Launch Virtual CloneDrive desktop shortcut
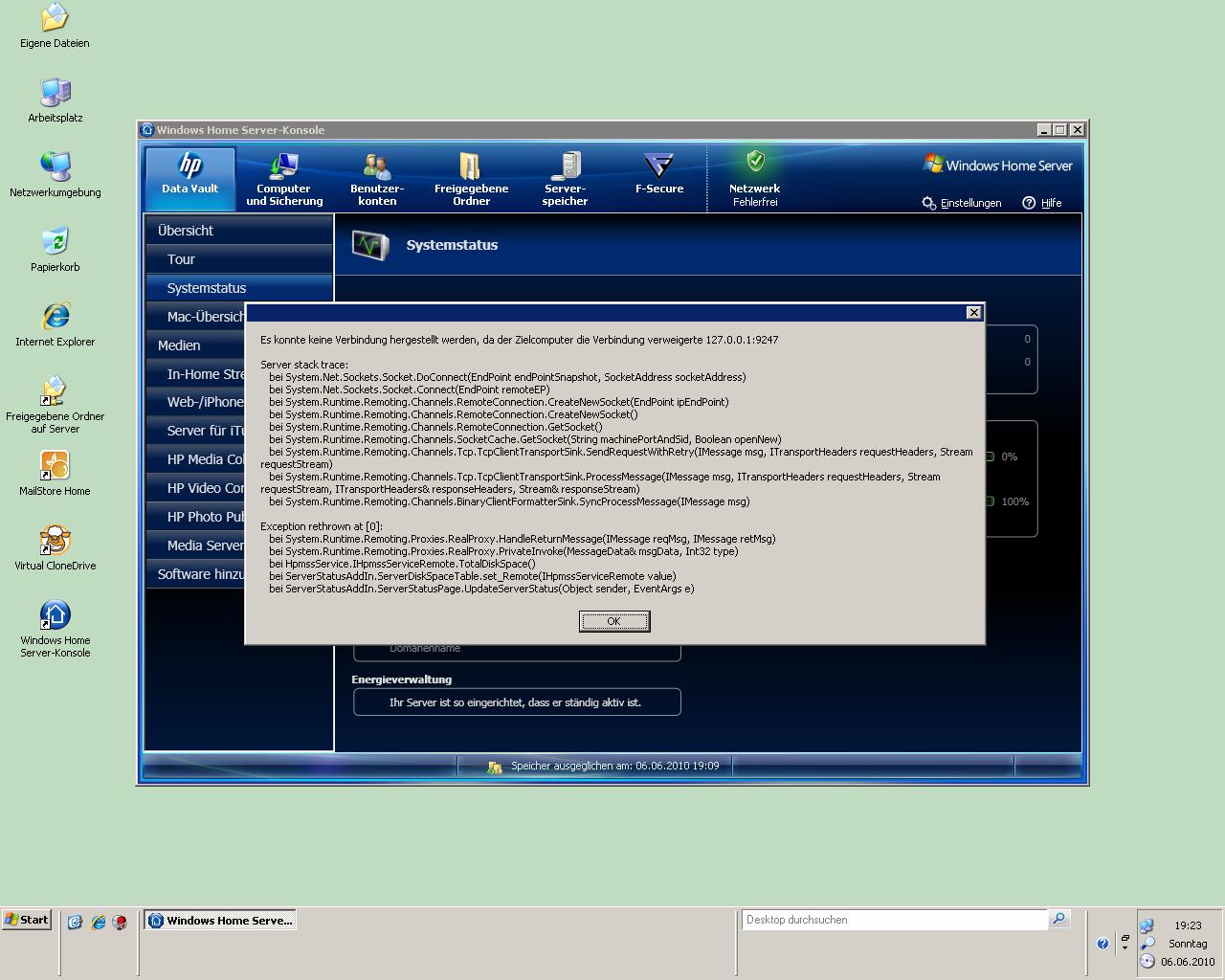This screenshot has width=1225, height=980. click(x=55, y=547)
